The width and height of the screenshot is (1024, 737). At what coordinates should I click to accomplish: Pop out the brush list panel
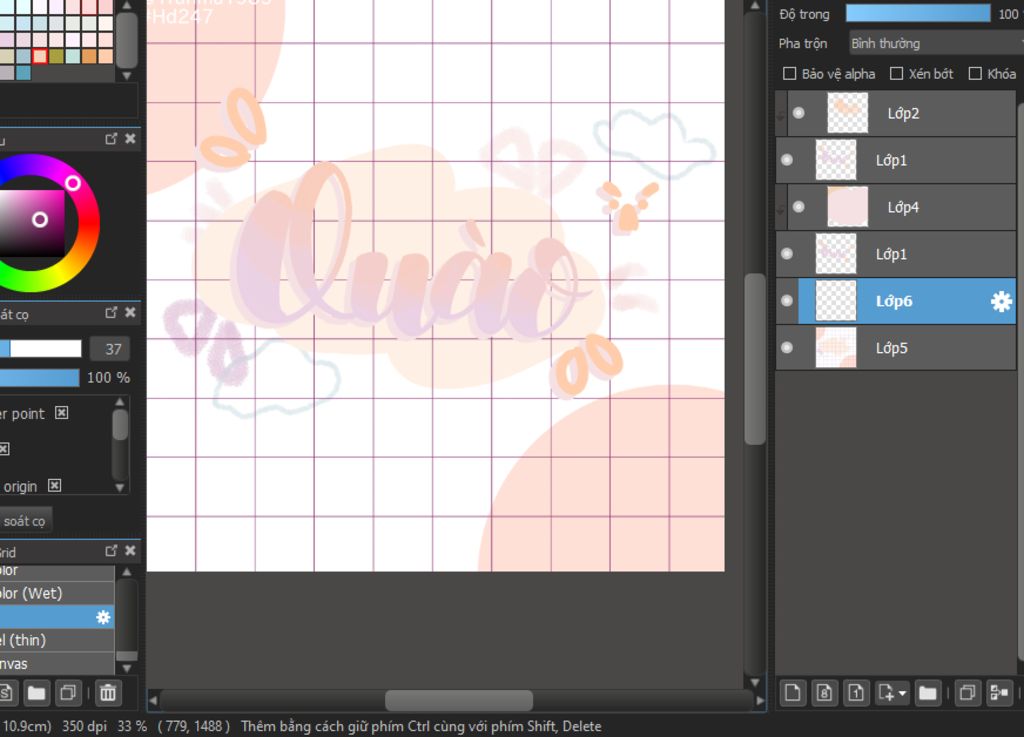pyautogui.click(x=111, y=551)
